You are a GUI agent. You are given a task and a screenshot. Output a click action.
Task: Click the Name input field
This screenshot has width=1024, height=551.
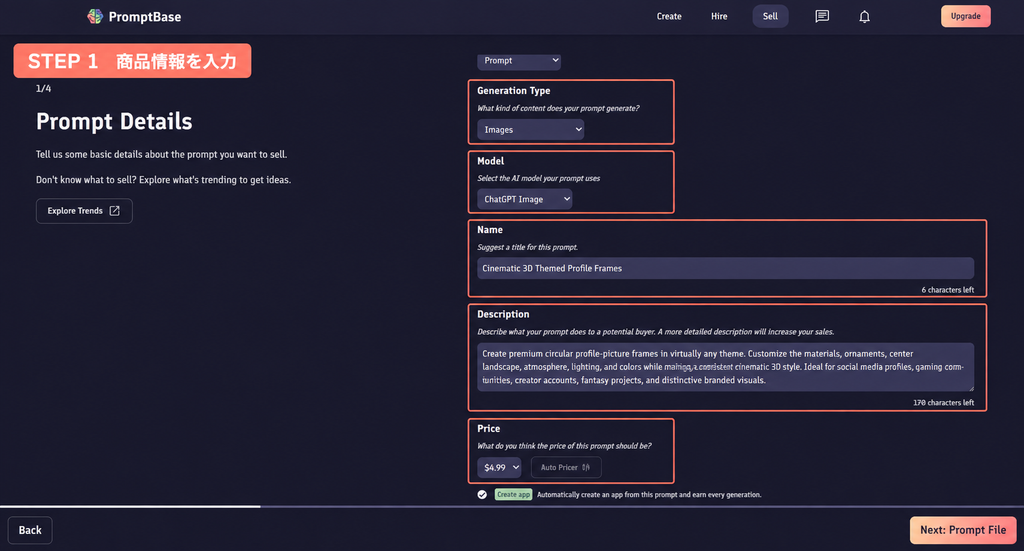click(725, 268)
